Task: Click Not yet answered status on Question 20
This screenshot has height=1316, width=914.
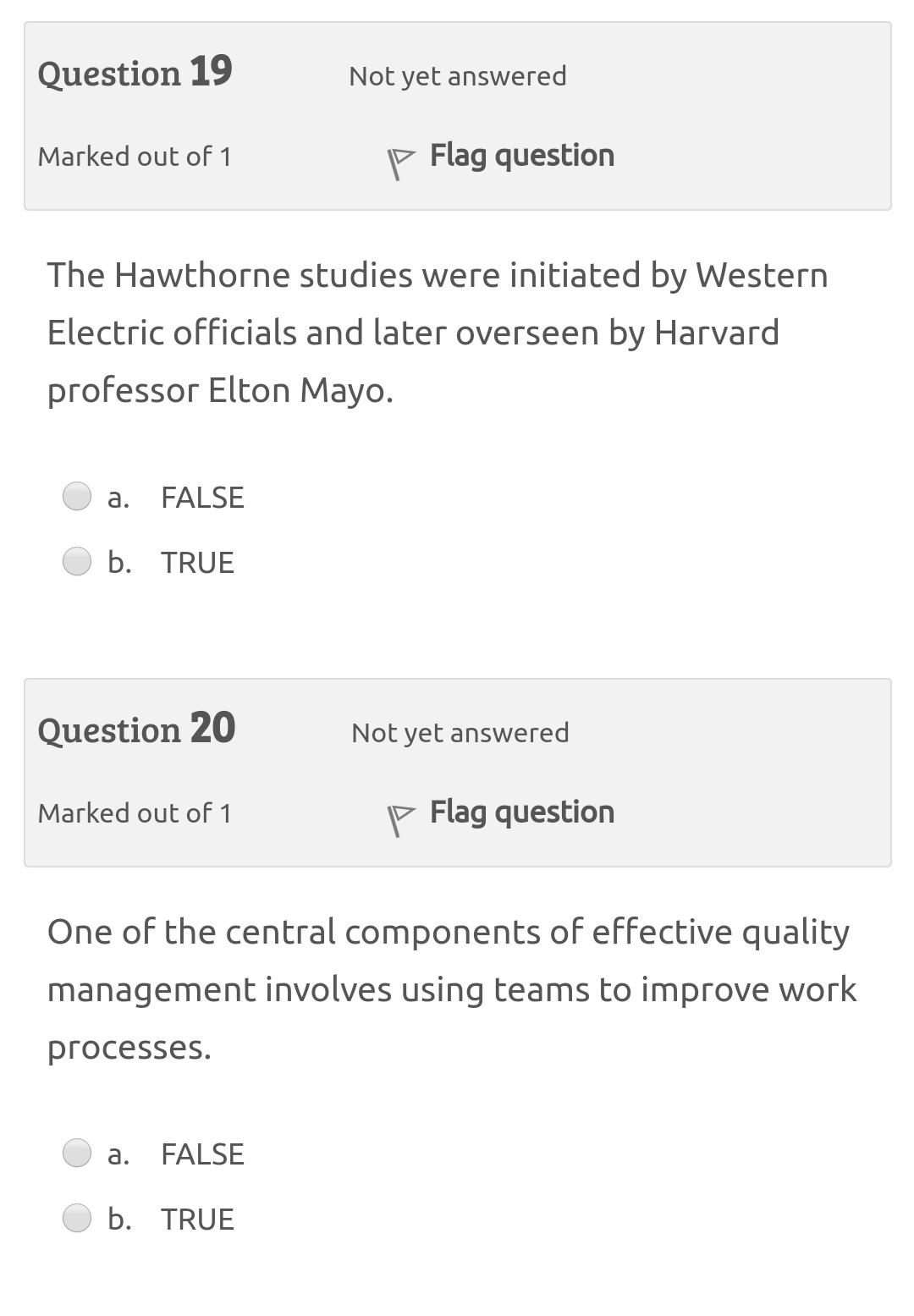Action: [x=460, y=732]
